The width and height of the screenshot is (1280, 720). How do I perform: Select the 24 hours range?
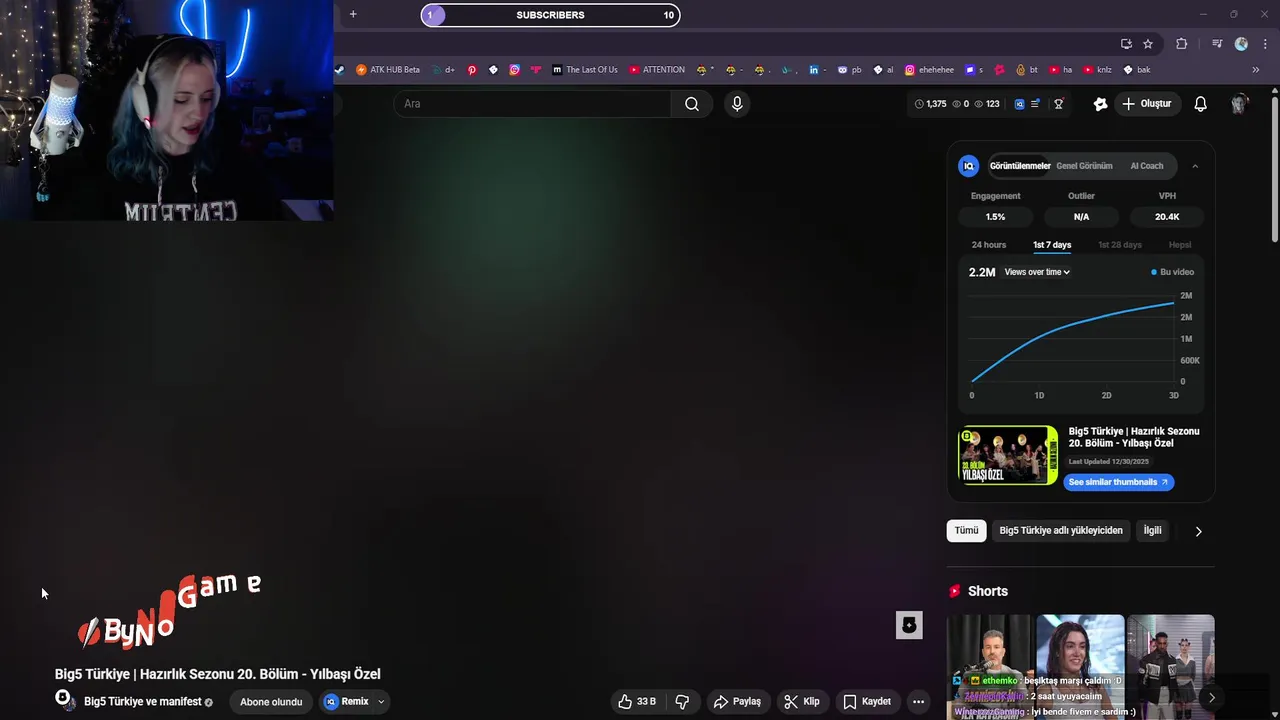[989, 245]
